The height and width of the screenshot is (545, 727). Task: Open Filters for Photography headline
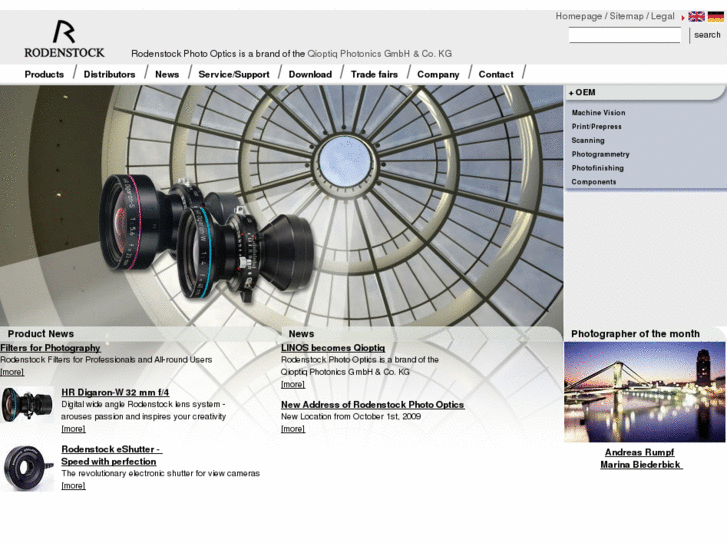click(50, 348)
